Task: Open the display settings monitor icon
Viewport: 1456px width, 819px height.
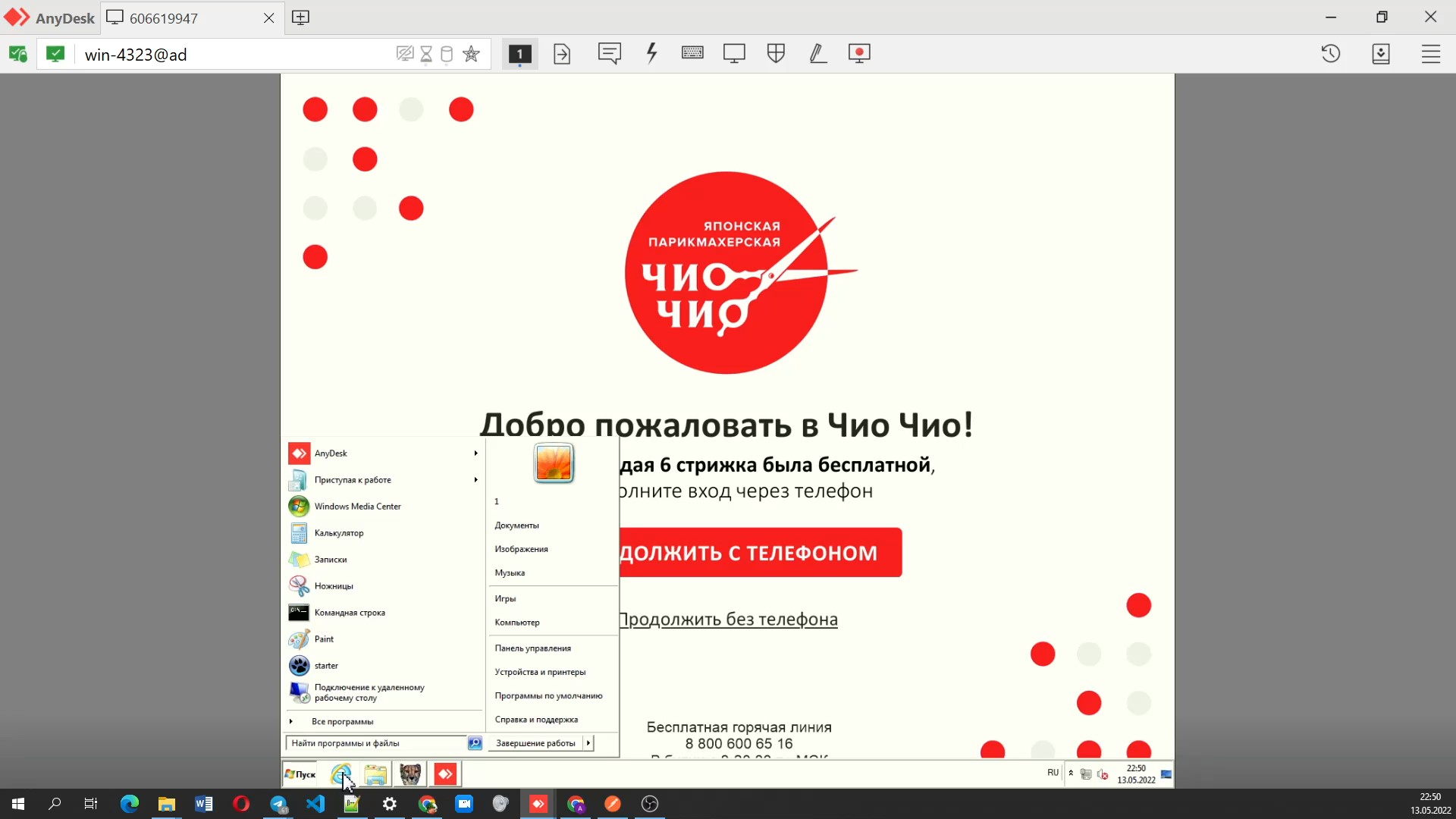Action: tap(734, 54)
